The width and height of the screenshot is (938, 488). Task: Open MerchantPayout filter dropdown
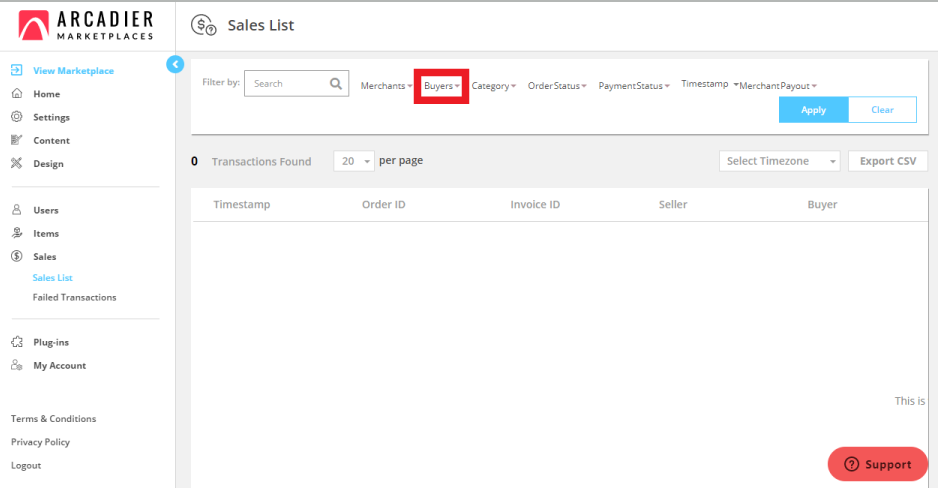(778, 86)
